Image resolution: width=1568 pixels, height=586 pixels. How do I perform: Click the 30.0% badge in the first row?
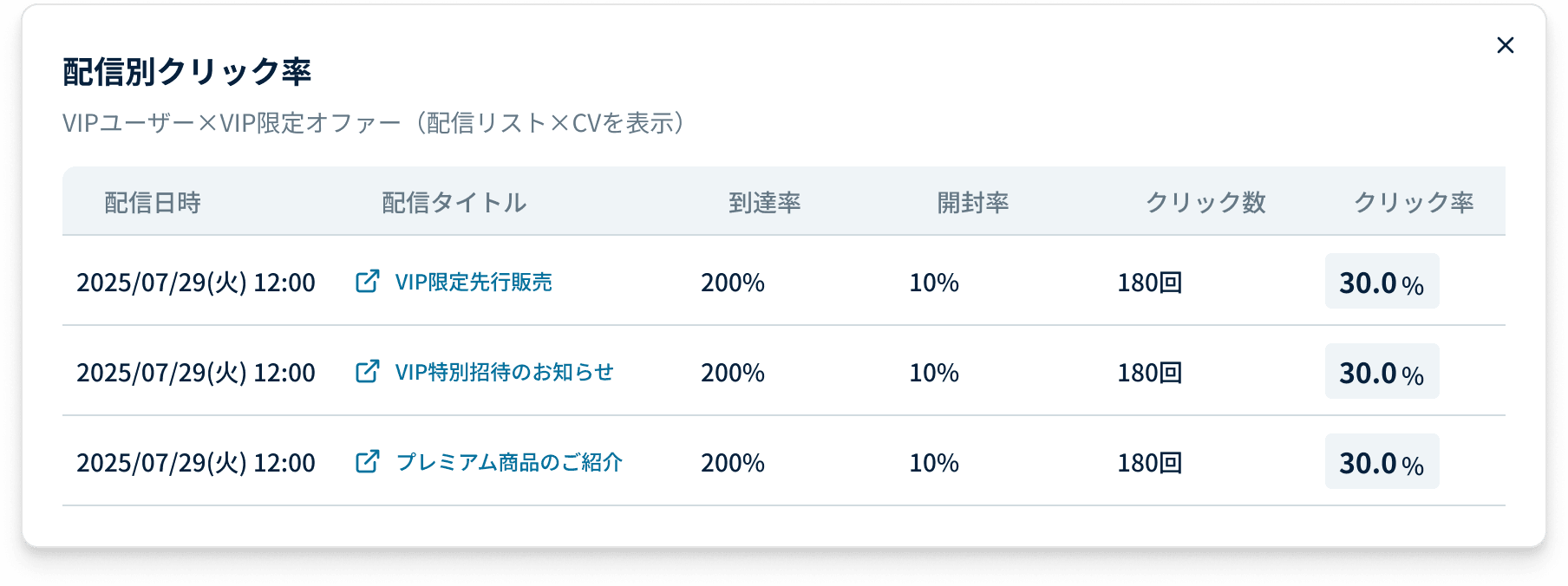[1382, 282]
